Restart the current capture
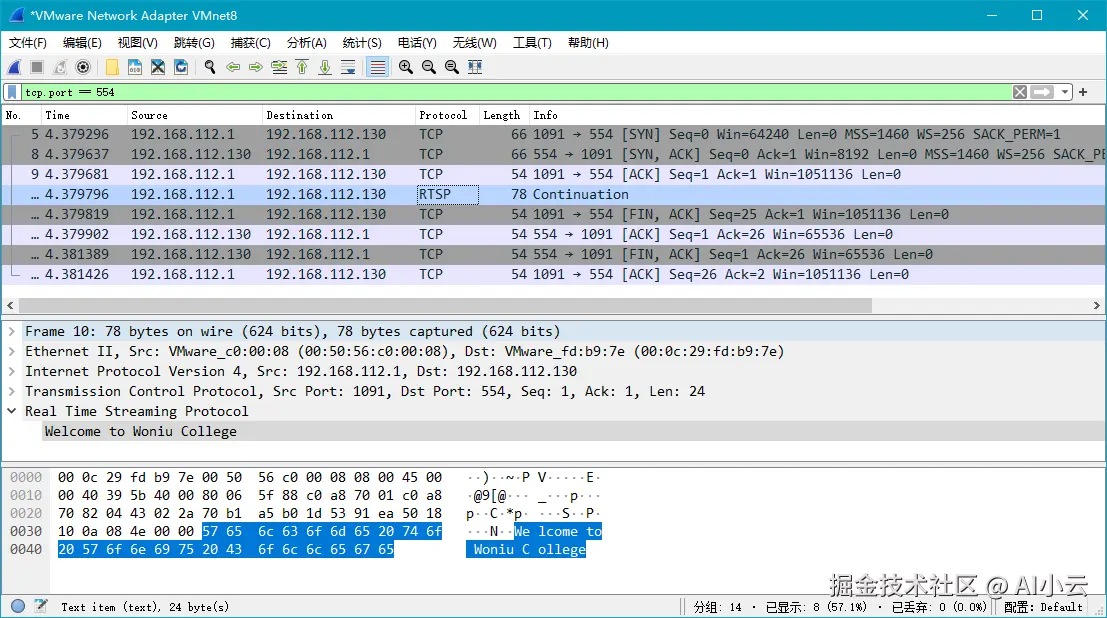1107x618 pixels. (60, 67)
